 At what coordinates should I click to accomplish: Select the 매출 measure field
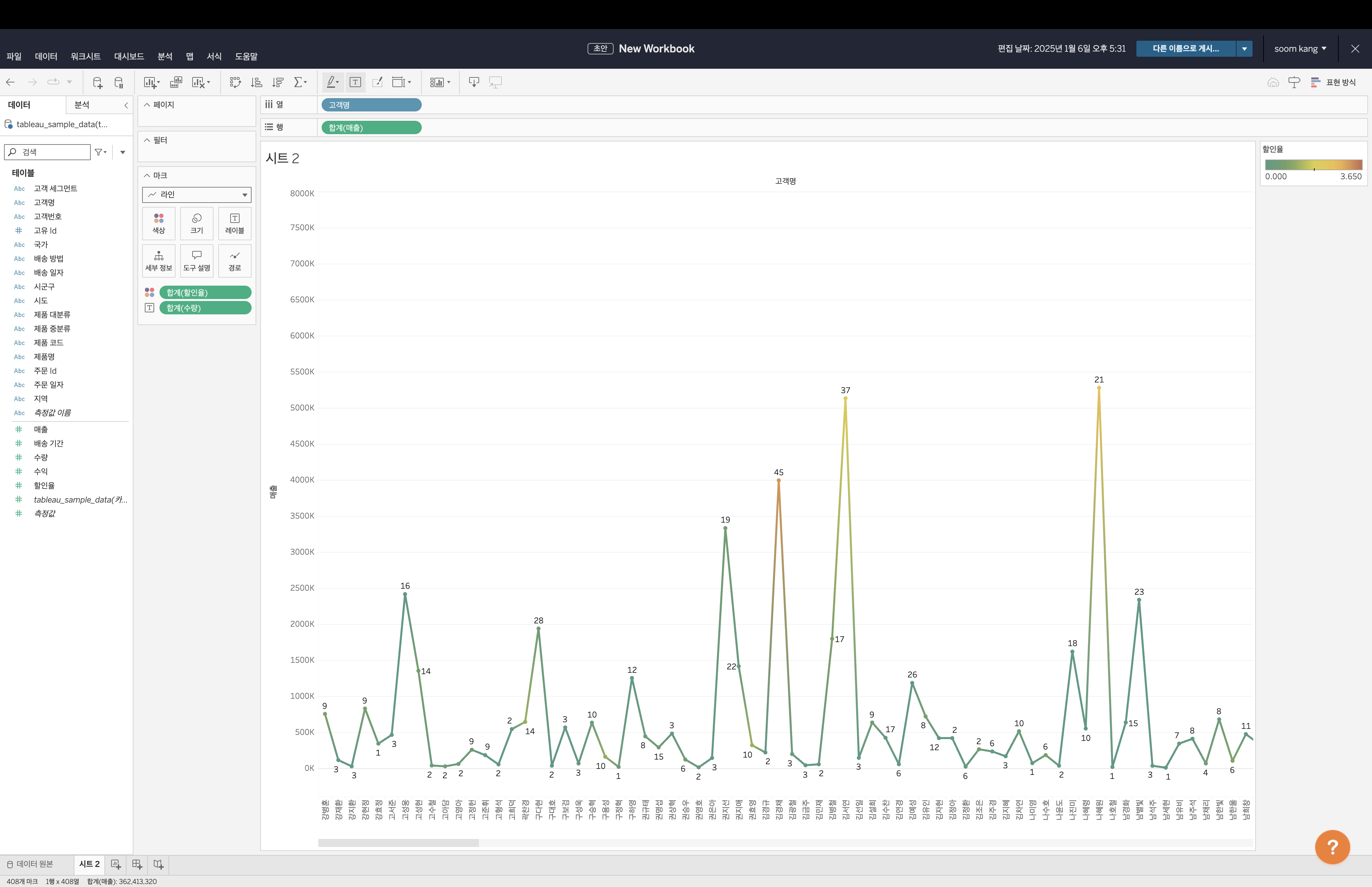pyautogui.click(x=40, y=429)
